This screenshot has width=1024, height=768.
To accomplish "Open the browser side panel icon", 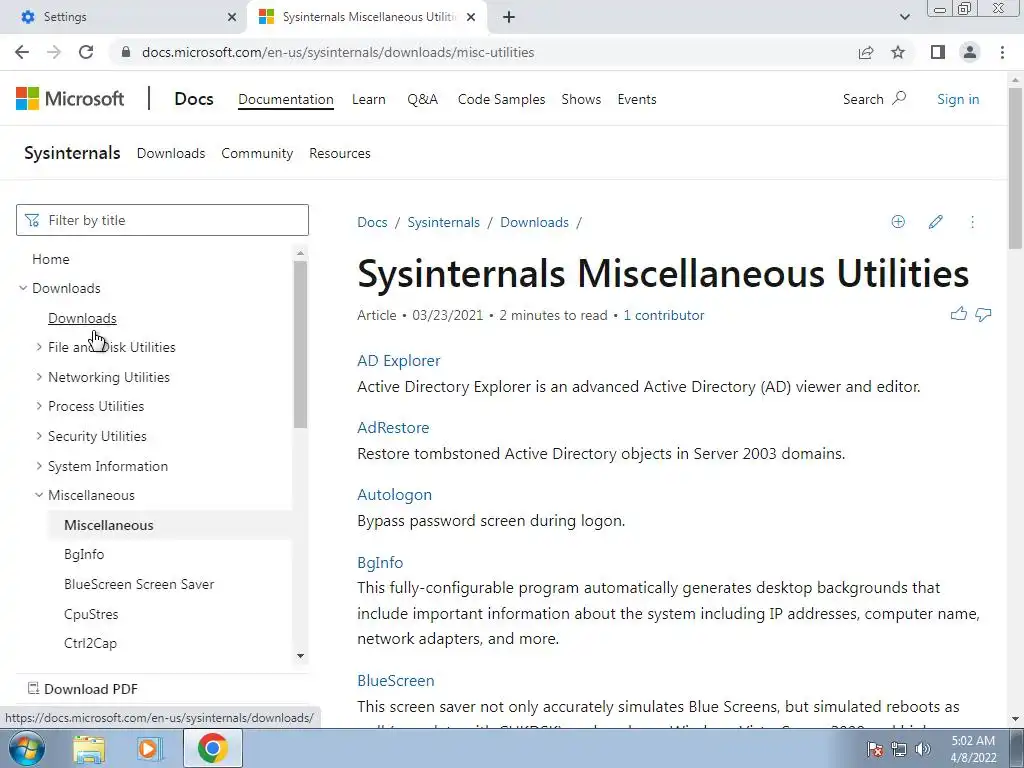I will [x=938, y=52].
